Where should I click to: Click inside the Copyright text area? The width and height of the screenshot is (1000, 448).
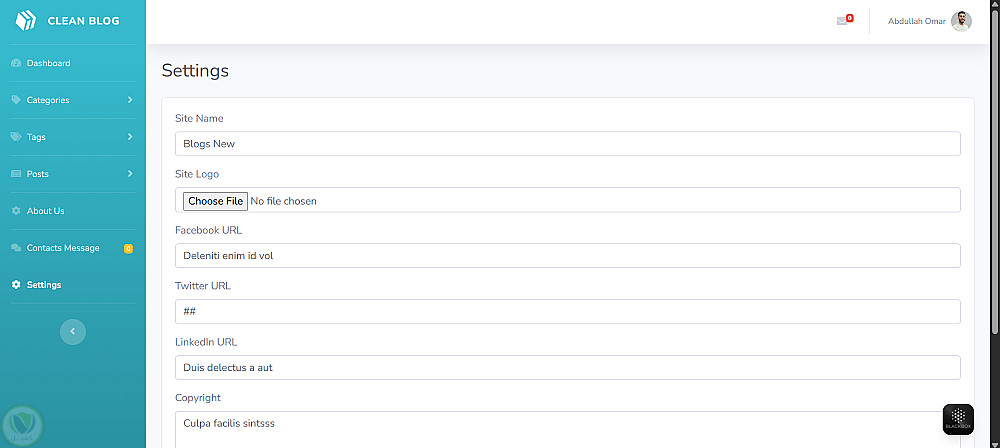pos(568,429)
